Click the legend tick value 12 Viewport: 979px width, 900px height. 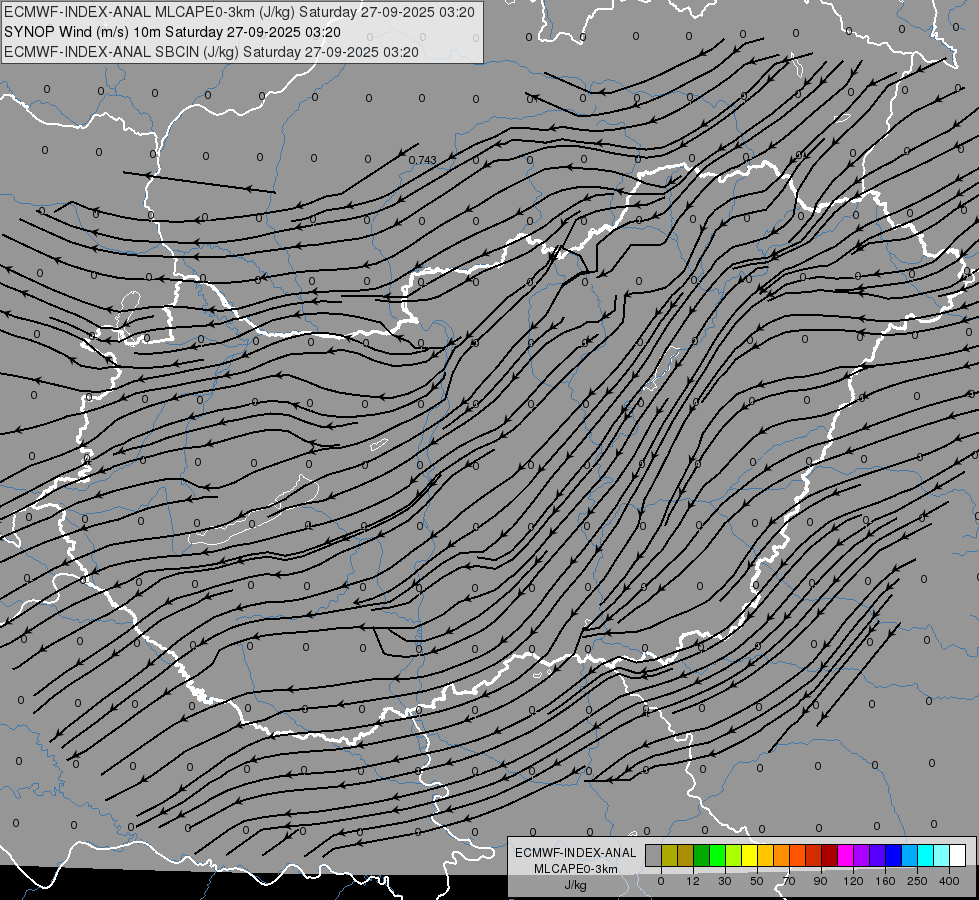point(692,881)
